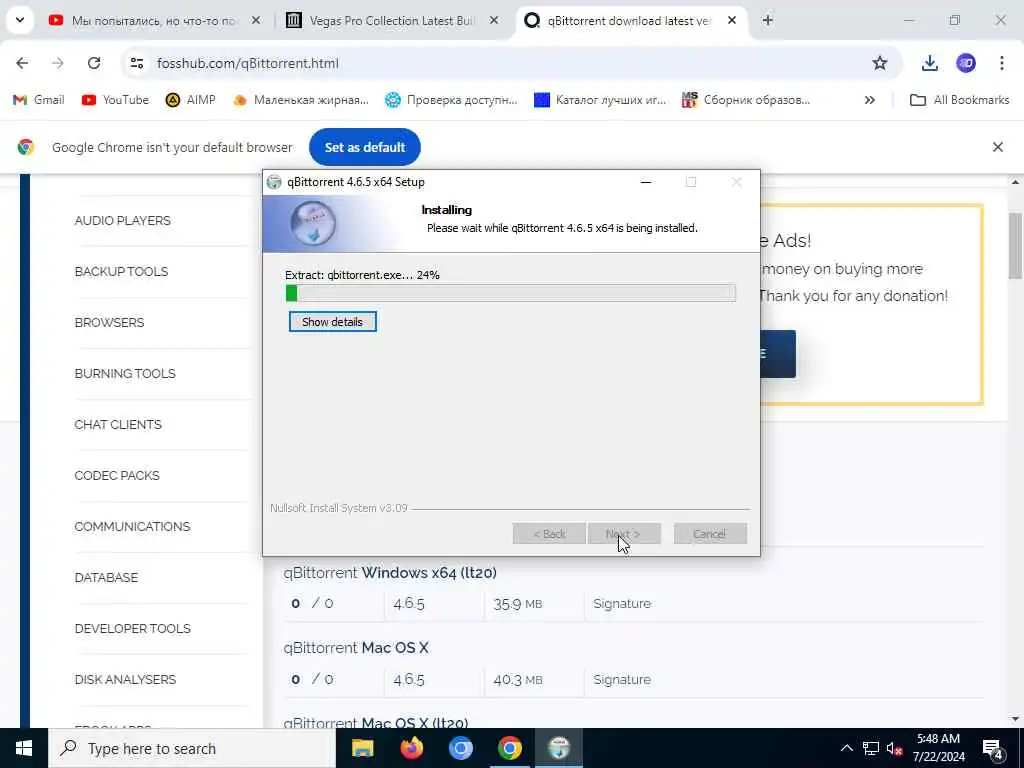This screenshot has width=1024, height=768.
Task: Open the DEVELOPER TOOLS category
Action: [x=133, y=628]
